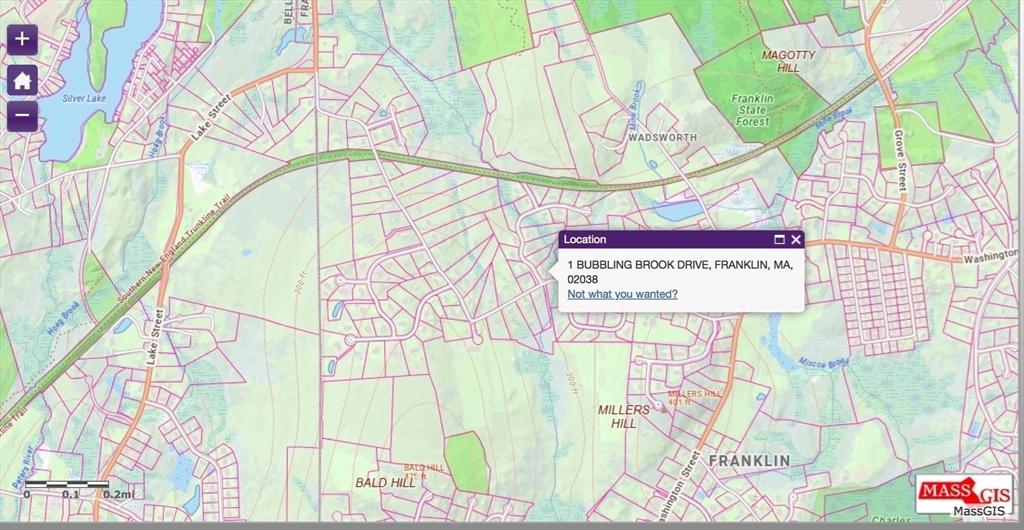Zoom in with the plus button
The image size is (1024, 530).
pos(22,41)
